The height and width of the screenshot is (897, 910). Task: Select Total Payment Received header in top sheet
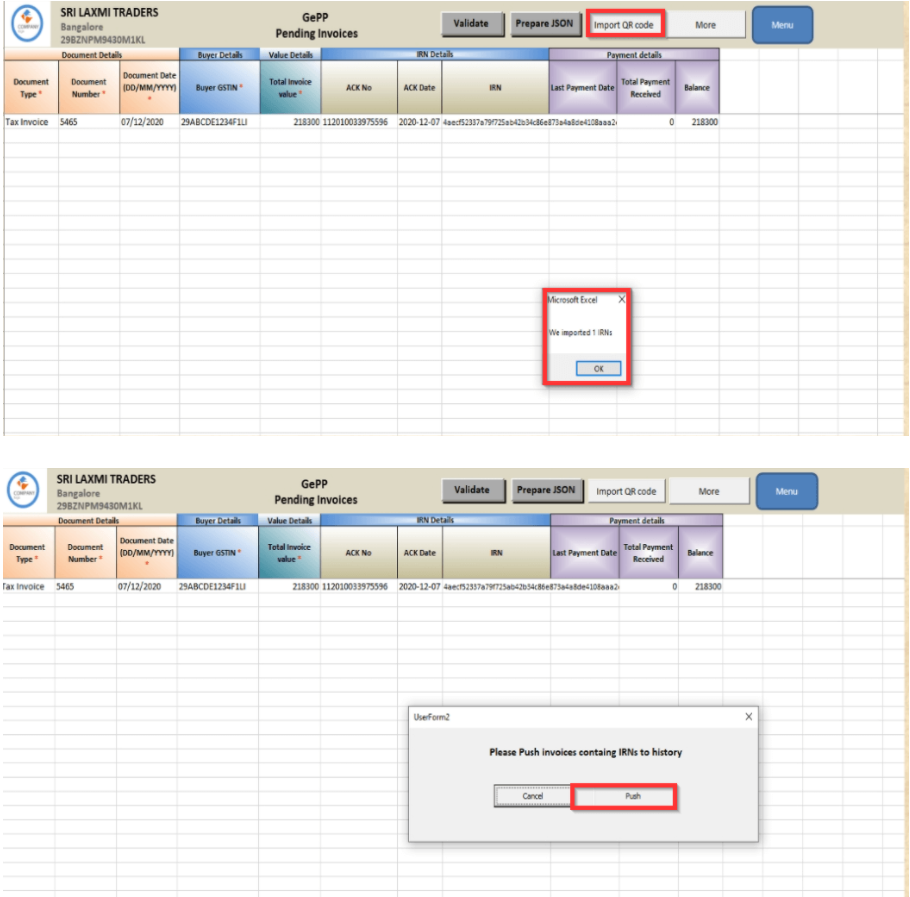coord(646,88)
